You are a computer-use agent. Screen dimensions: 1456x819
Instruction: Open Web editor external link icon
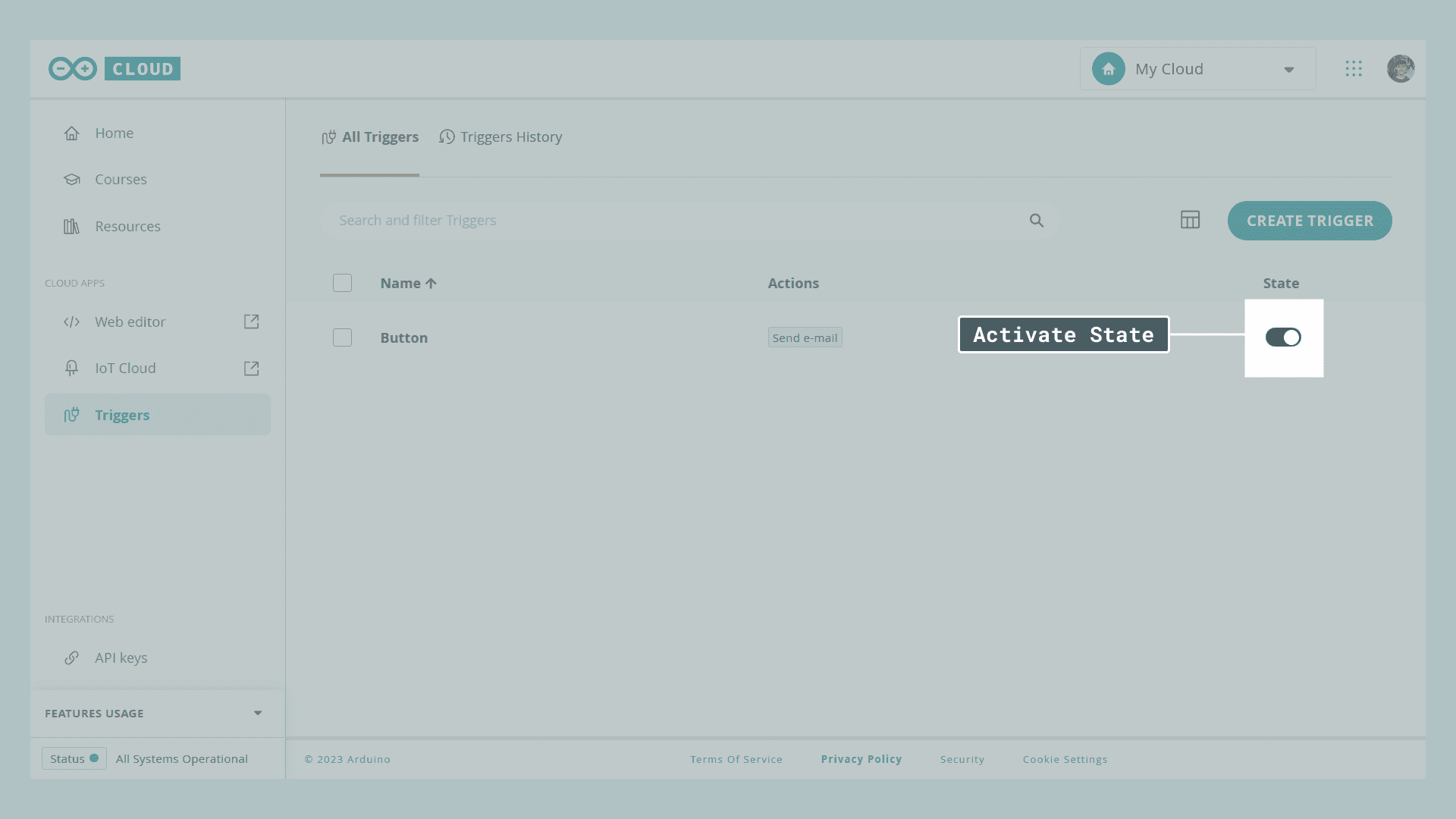pos(251,322)
